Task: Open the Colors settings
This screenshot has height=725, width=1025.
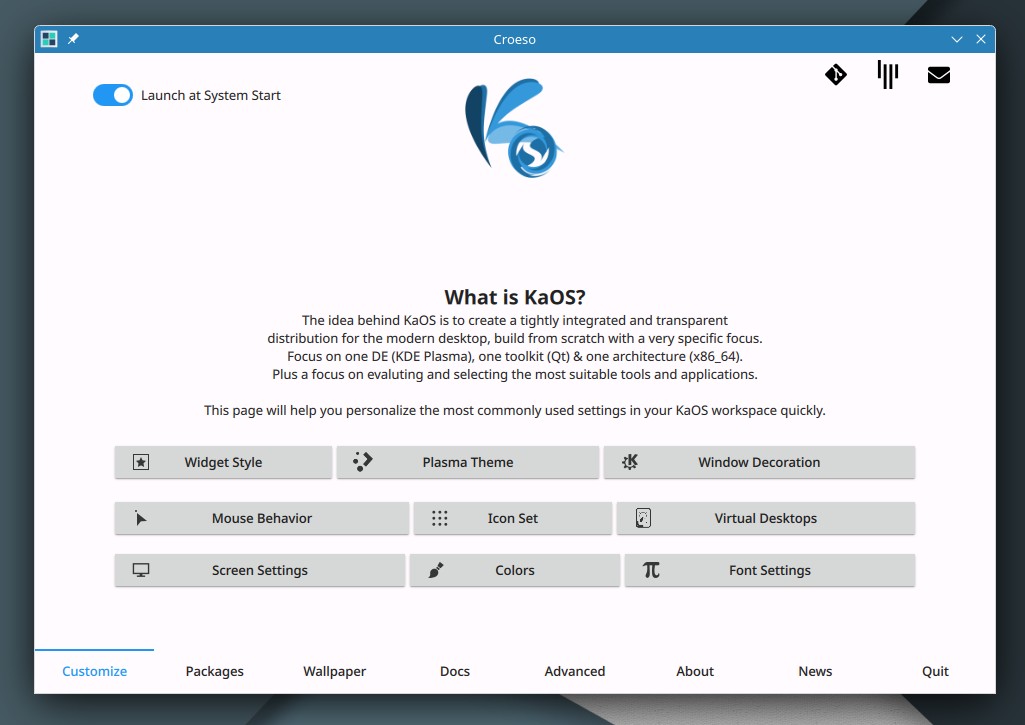Action: point(514,570)
